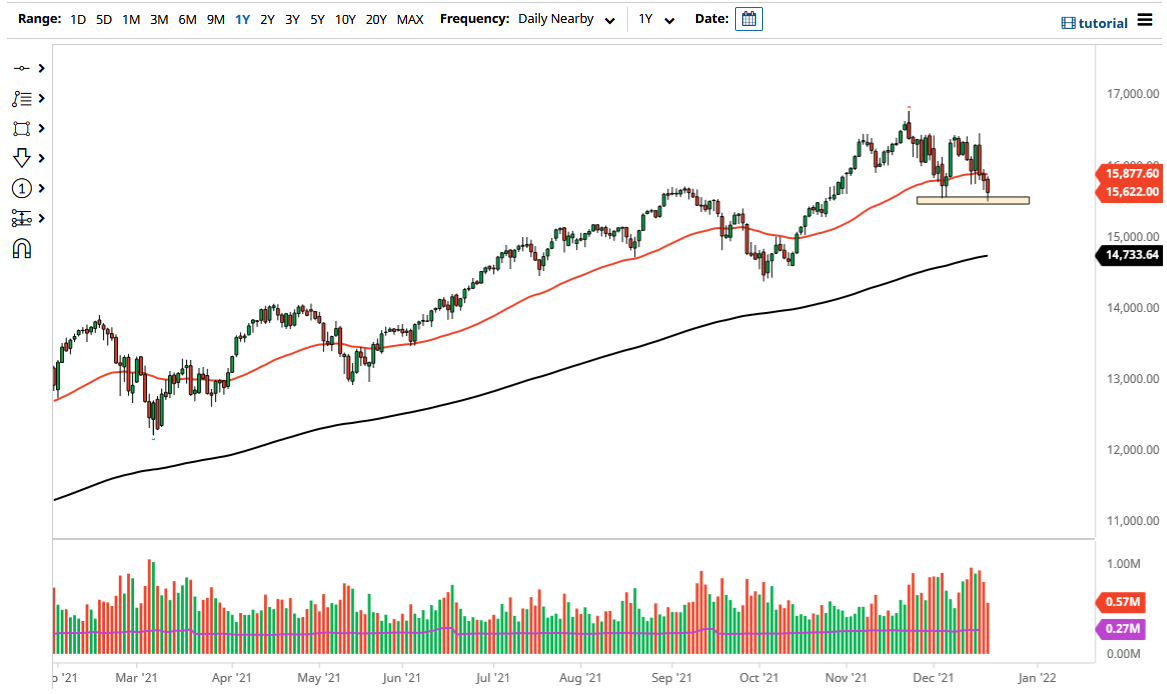Select the rectangle shape tool

20,128
